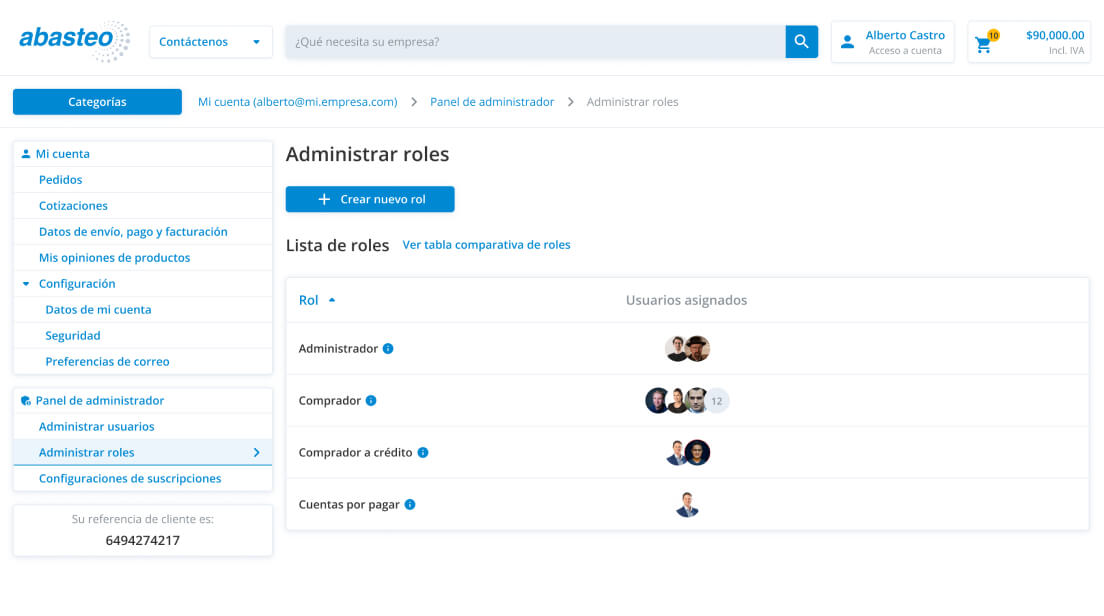1104x616 pixels.
Task: Open Administrar usuarios in sidebar
Action: pyautogui.click(x=96, y=427)
